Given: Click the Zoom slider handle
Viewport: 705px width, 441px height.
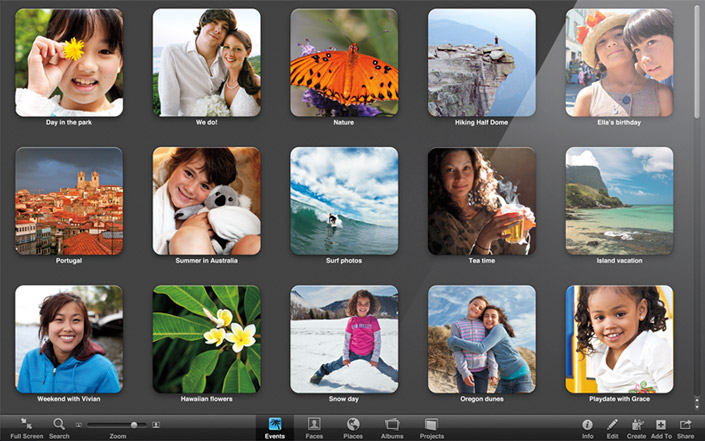Looking at the screenshot, I should click(134, 424).
